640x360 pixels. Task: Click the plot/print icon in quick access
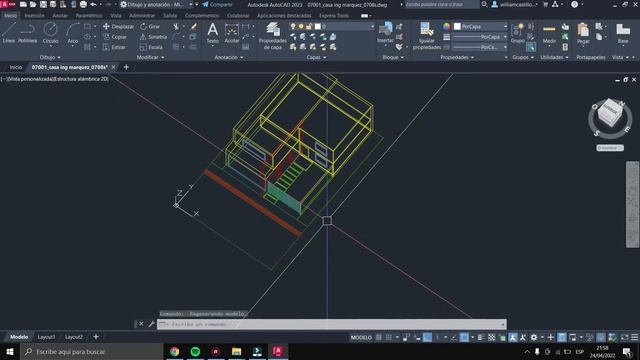click(83, 4)
